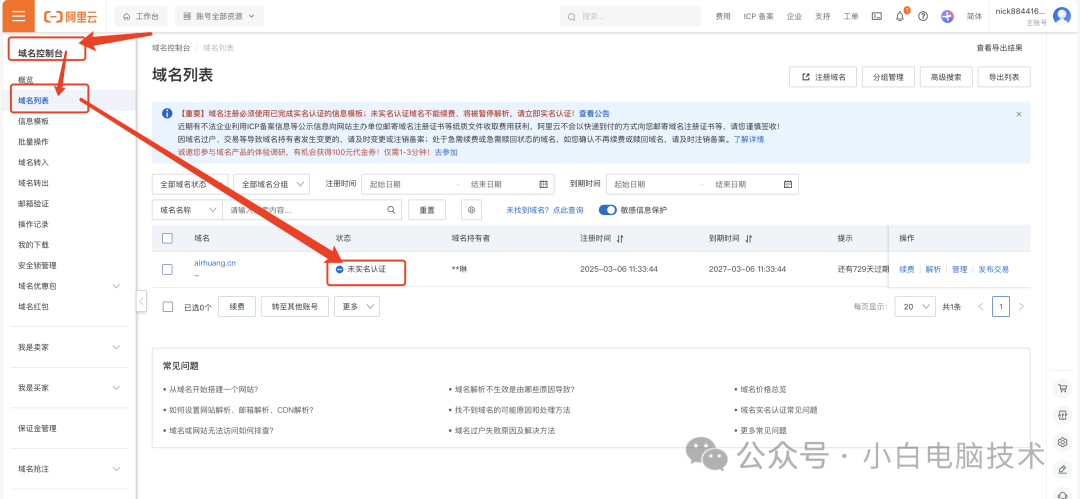Click the info icon in notice banner
Viewport: 1080px width, 499px height.
coord(167,114)
